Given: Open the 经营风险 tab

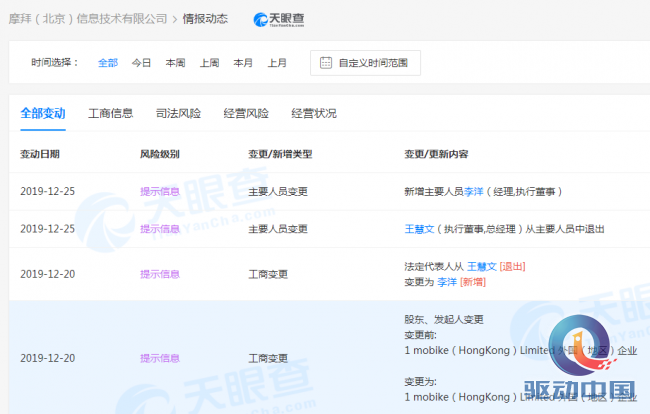Looking at the screenshot, I should 246,113.
